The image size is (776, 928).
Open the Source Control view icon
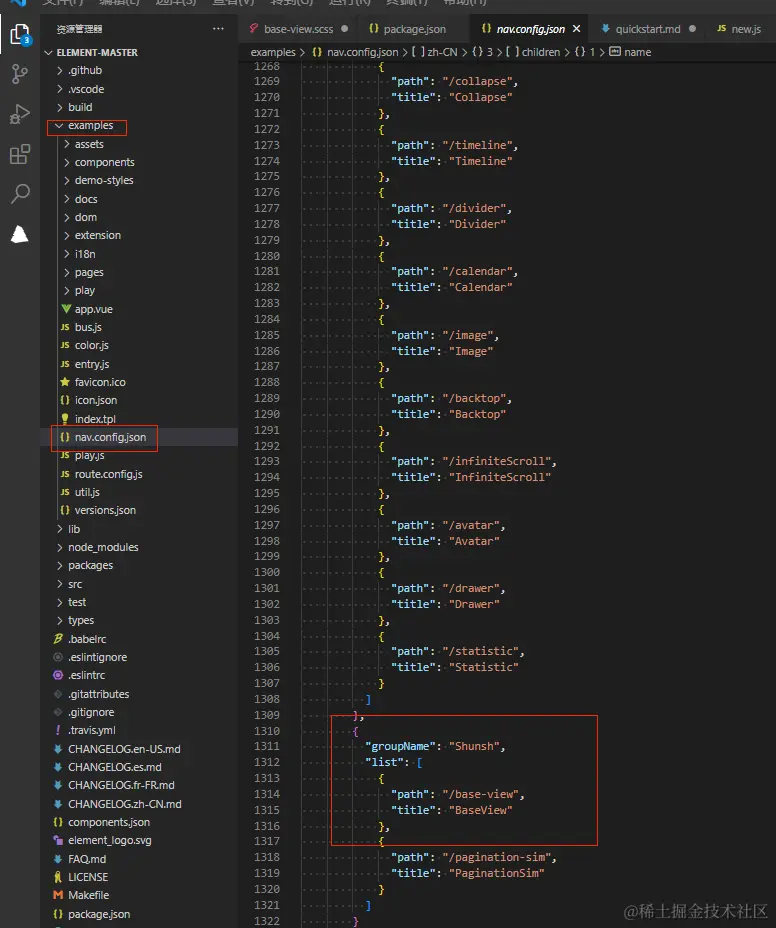coord(20,74)
